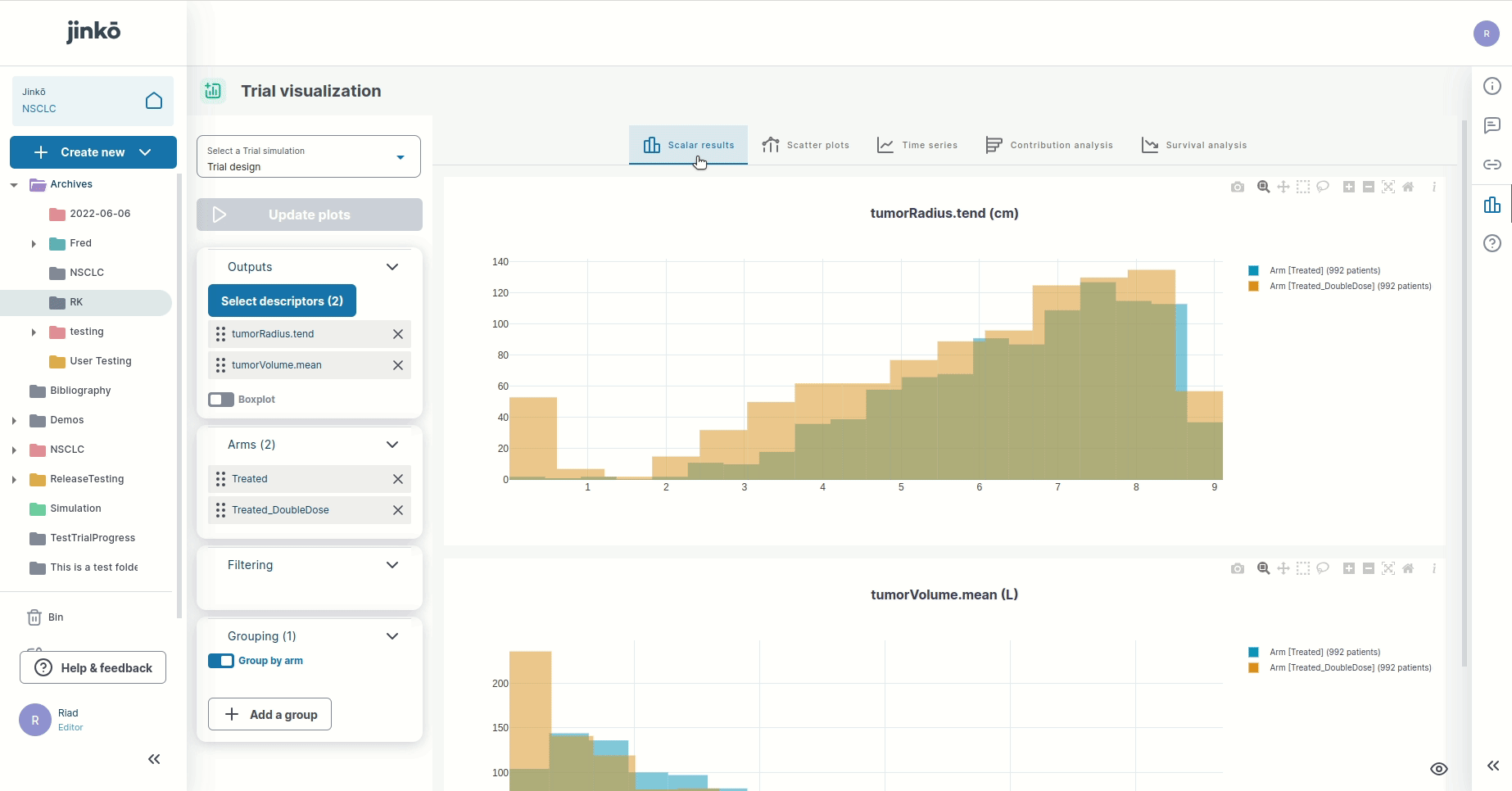
Task: Toggle Group by arm switch
Action: [x=221, y=661]
